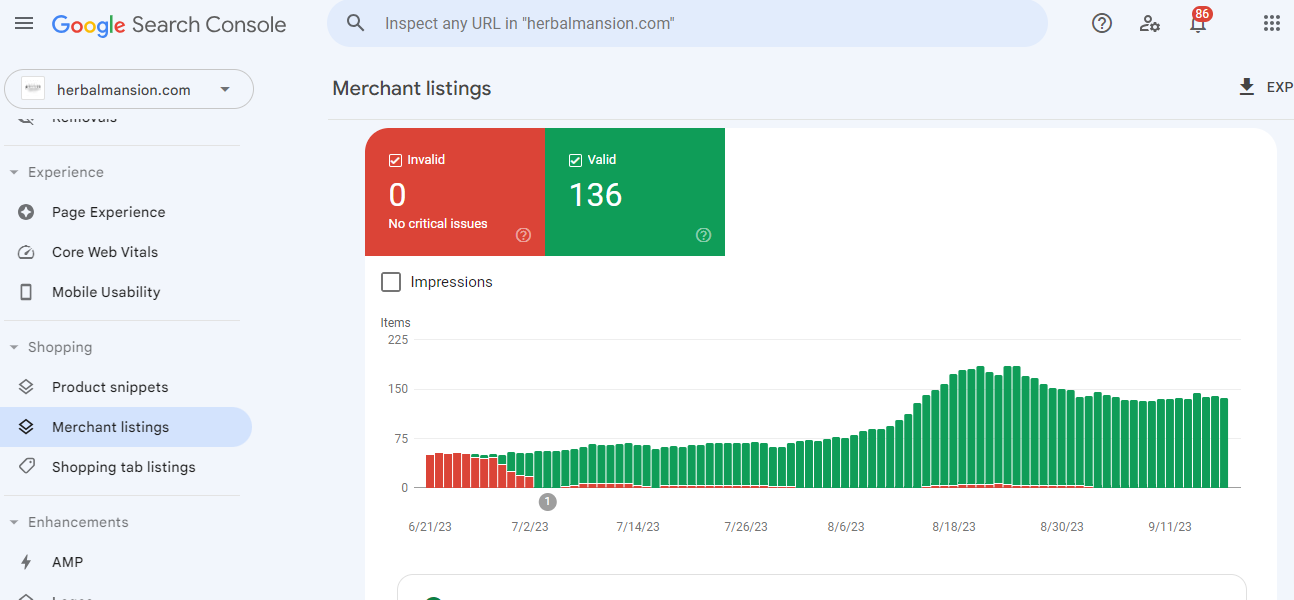Enable the Impressions checkbox

click(391, 282)
